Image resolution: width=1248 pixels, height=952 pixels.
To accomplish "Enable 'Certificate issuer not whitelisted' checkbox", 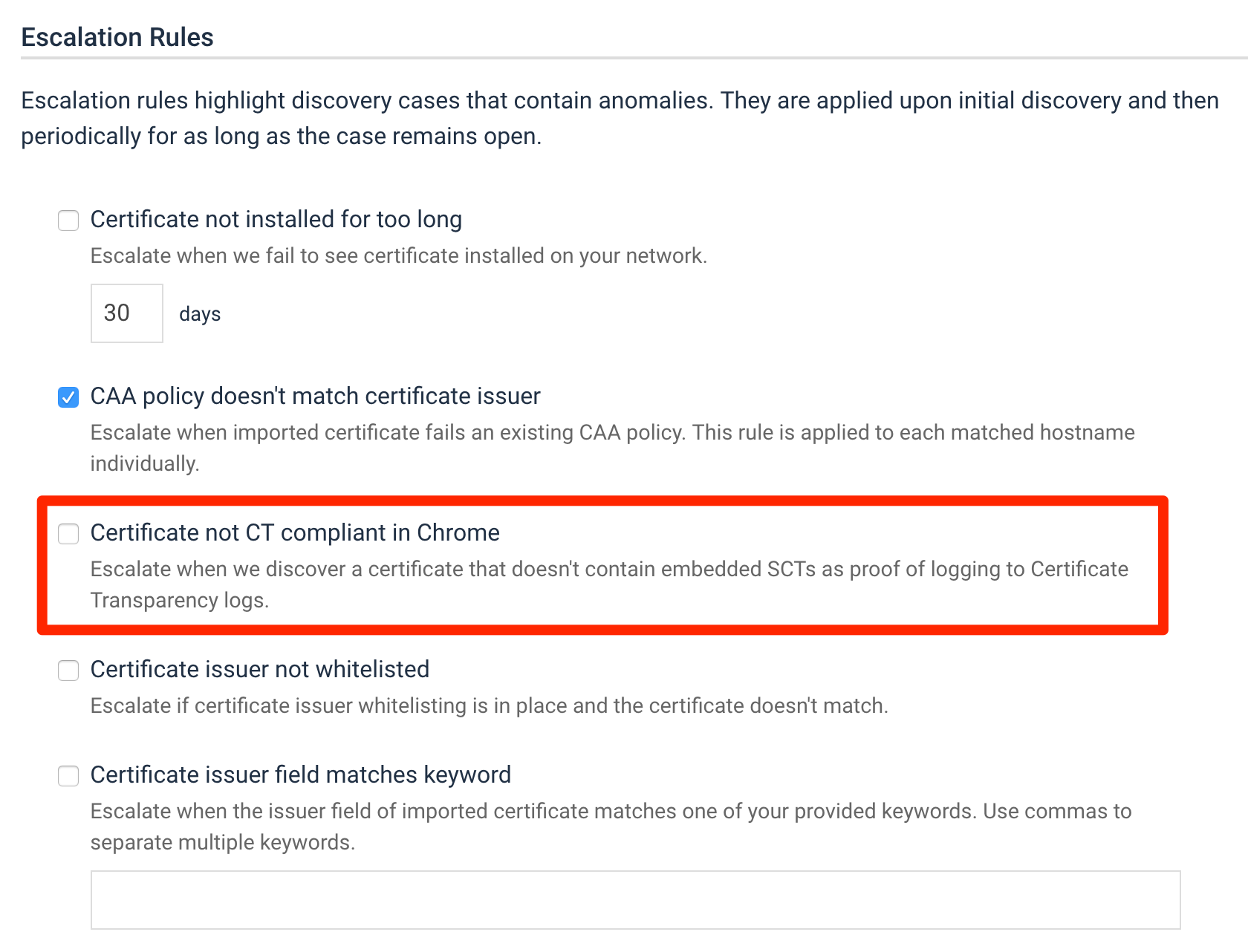I will [68, 671].
